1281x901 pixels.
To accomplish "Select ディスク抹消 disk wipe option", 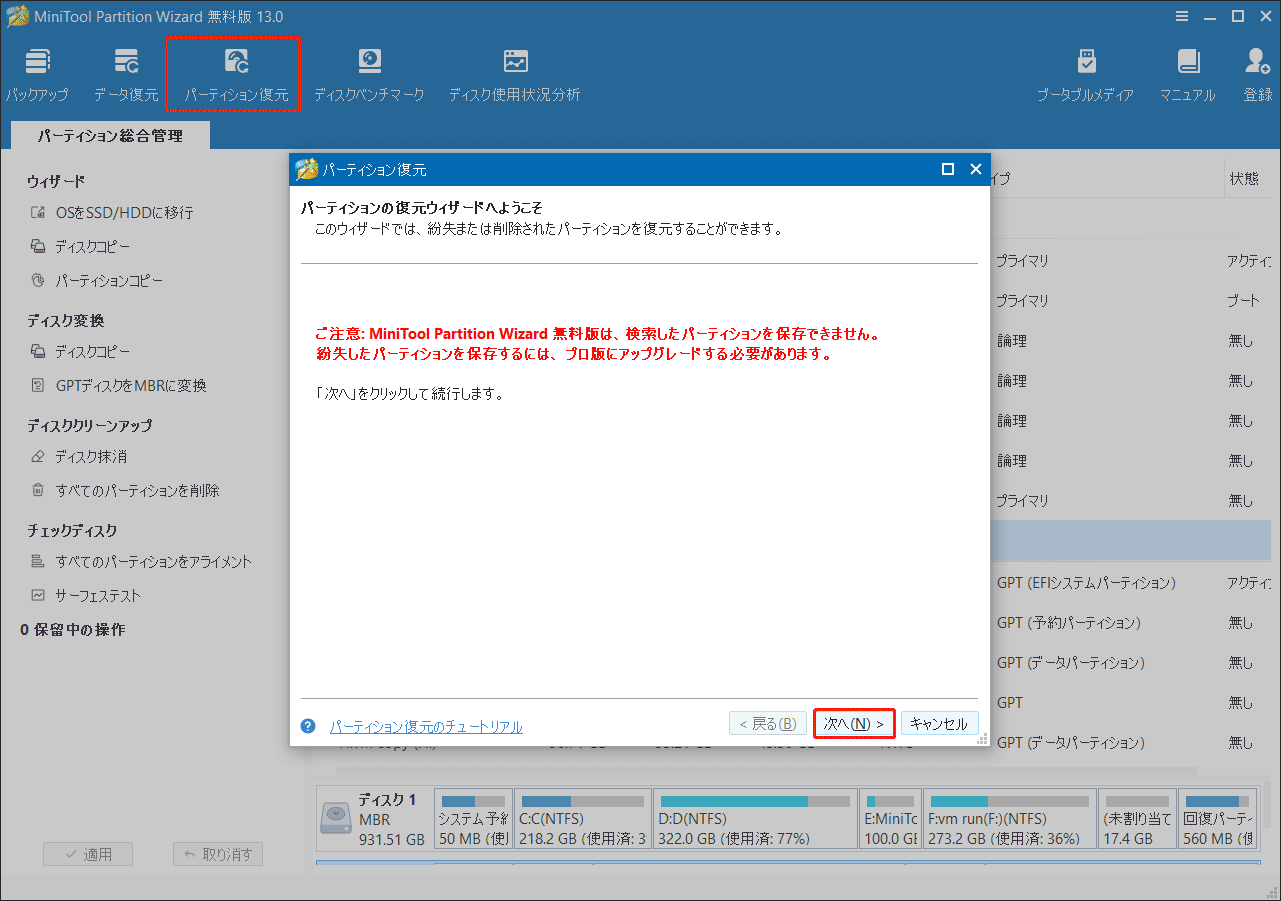I will tap(87, 456).
